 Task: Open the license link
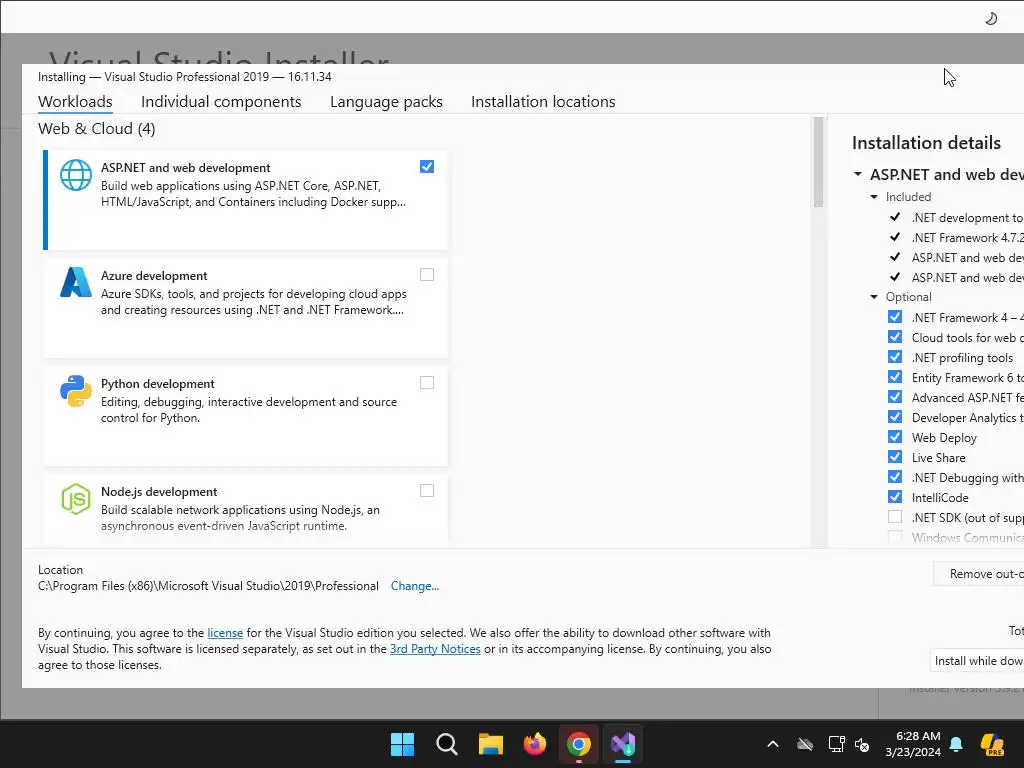(x=225, y=633)
